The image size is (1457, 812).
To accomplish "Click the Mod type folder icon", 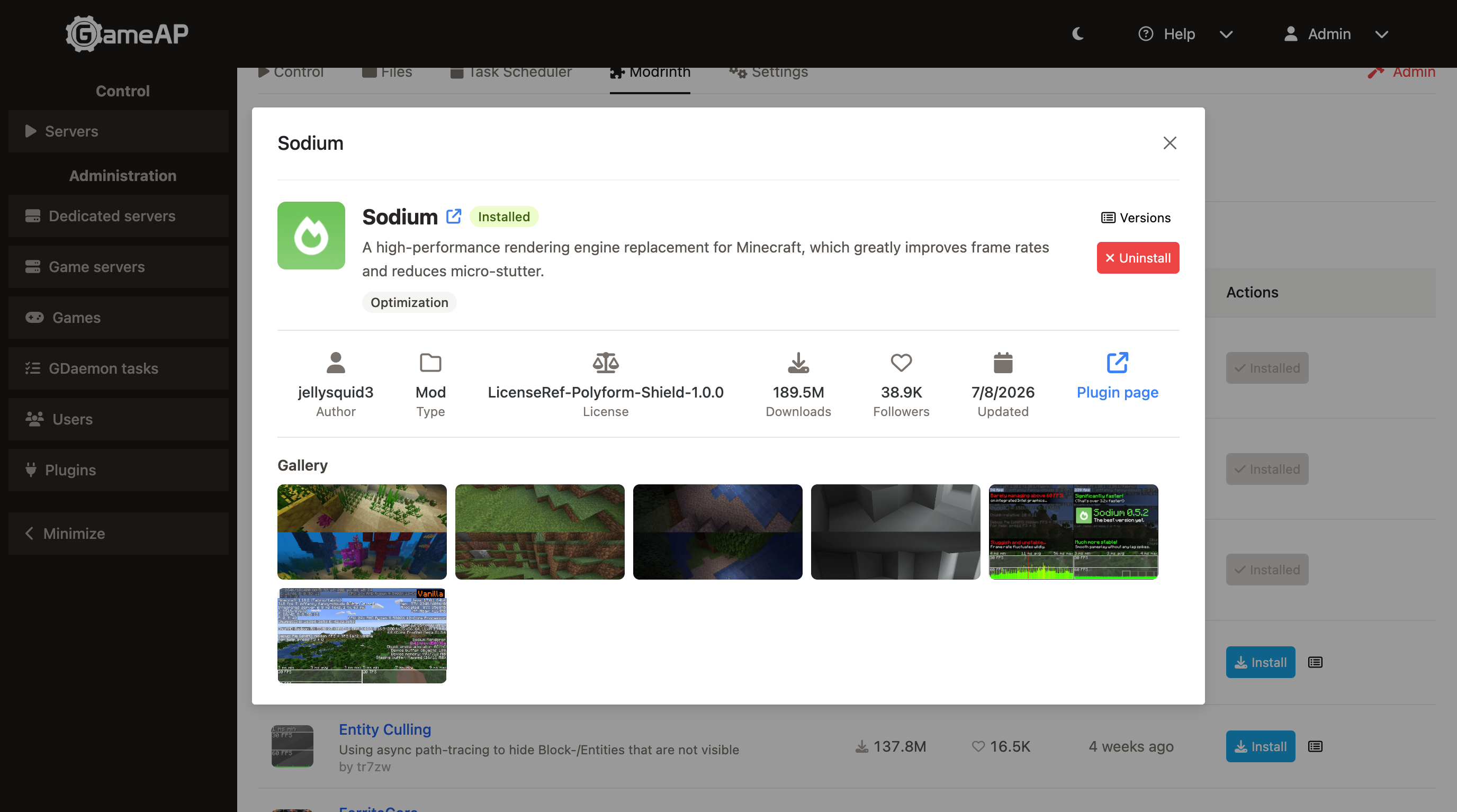I will point(430,363).
